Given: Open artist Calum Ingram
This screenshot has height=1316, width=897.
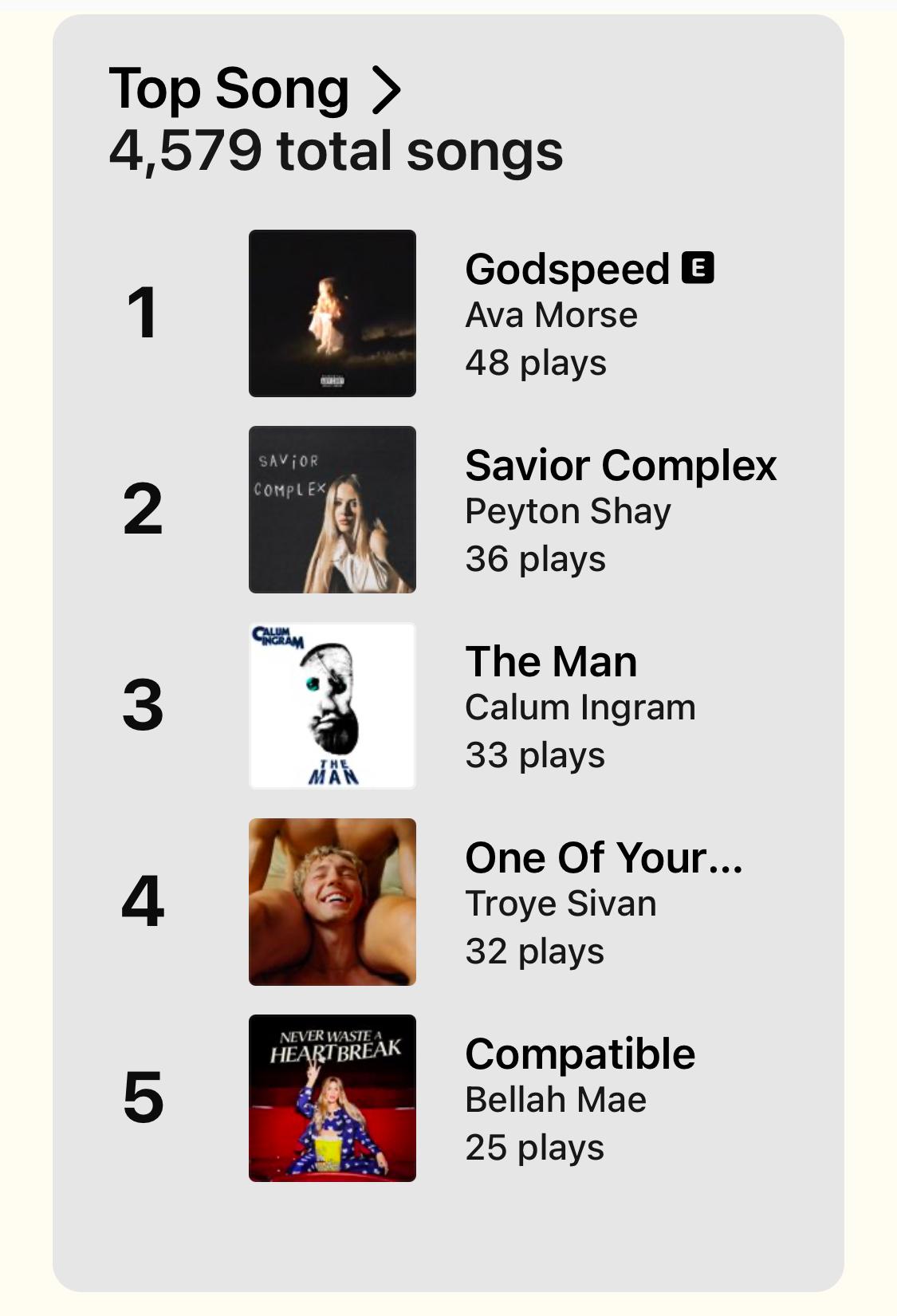Looking at the screenshot, I should 580,708.
